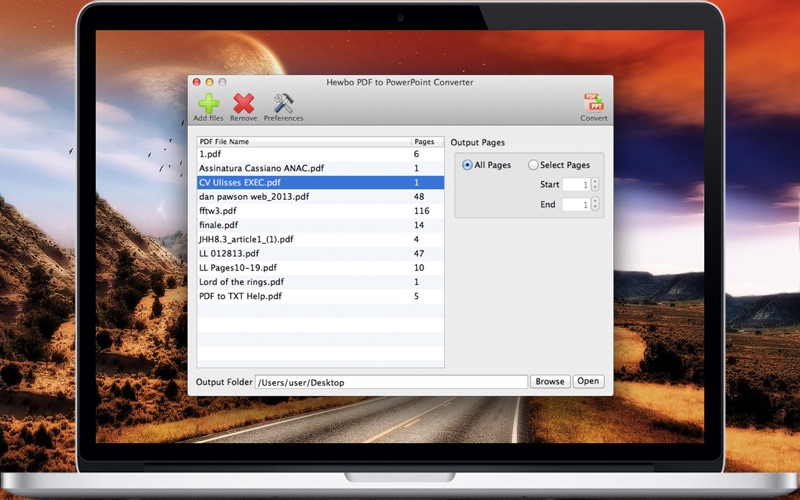Viewport: 800px width, 500px height.
Task: Choose the Select Pages radio option
Action: coord(533,165)
